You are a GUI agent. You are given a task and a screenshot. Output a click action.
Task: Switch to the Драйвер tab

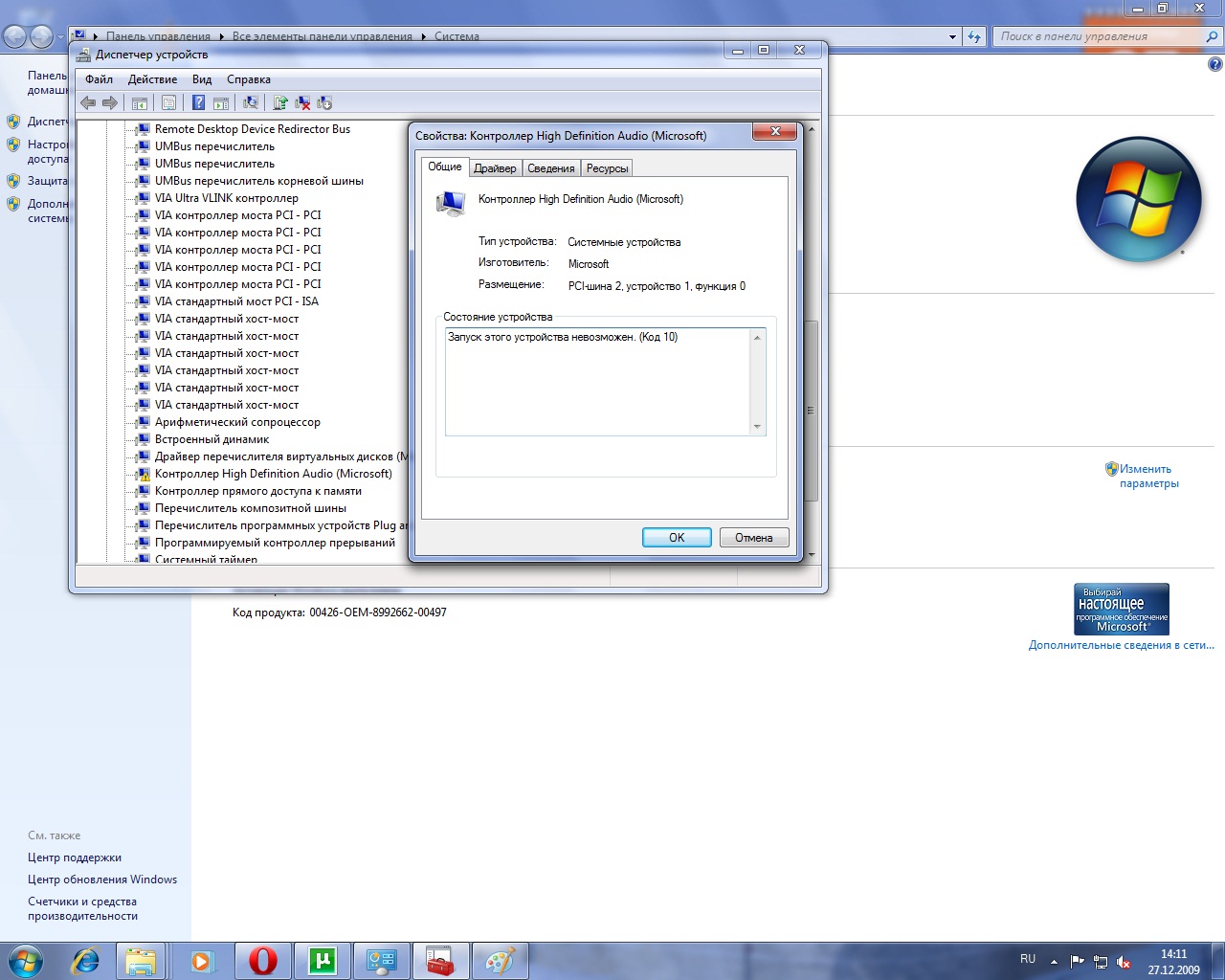pos(495,168)
